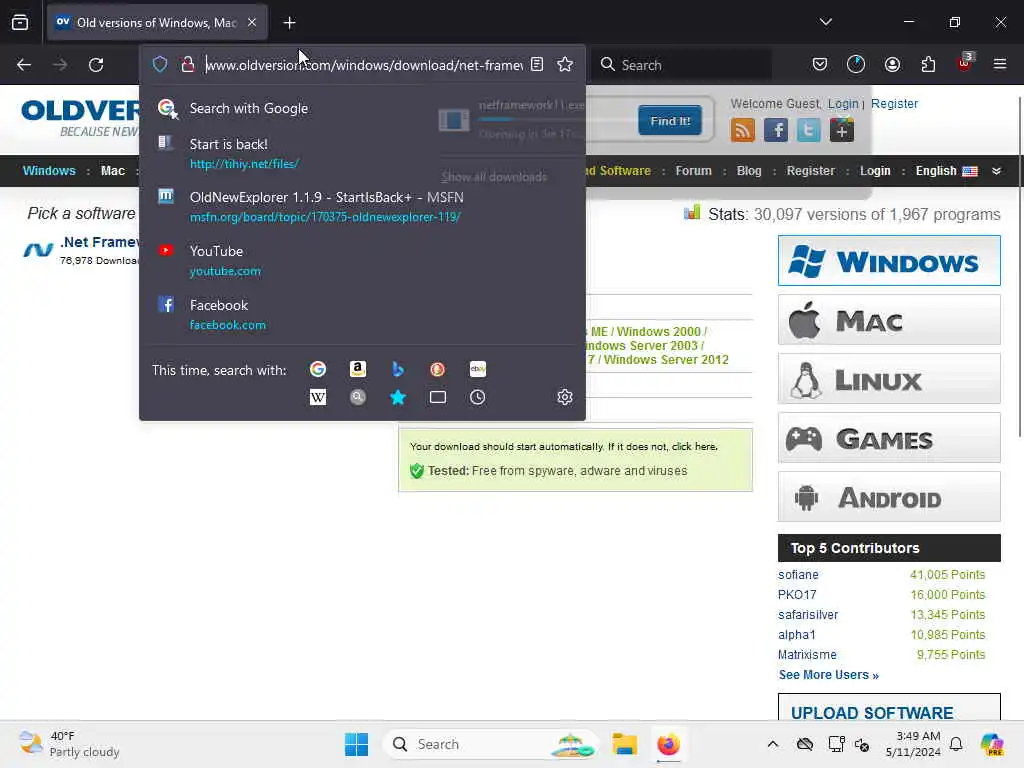Go back to the previous page
The width and height of the screenshot is (1024, 768).
tap(24, 65)
